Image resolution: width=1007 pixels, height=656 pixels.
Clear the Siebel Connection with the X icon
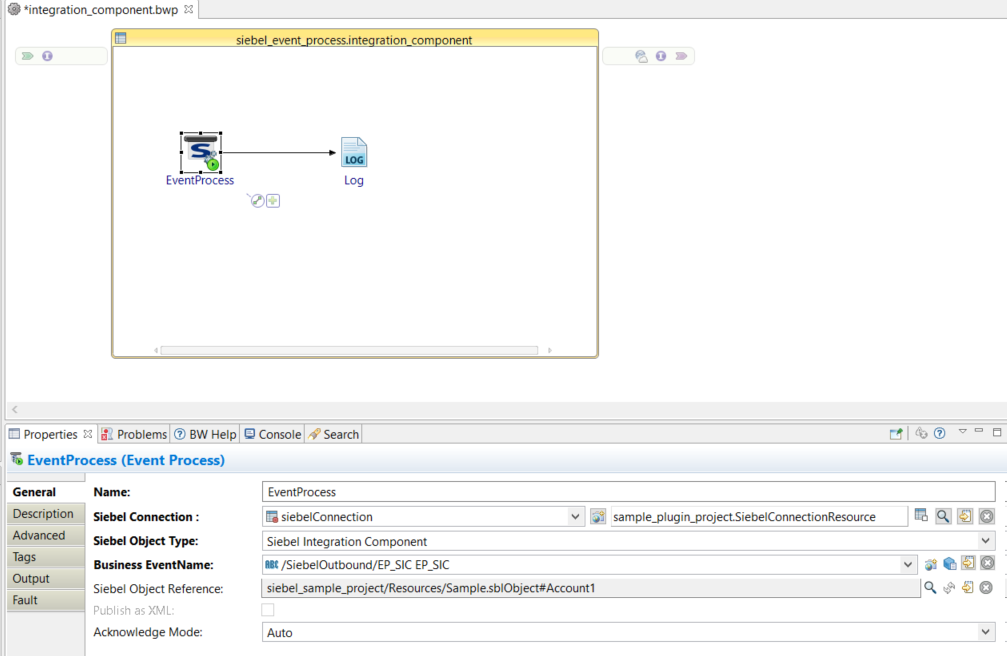(x=987, y=516)
